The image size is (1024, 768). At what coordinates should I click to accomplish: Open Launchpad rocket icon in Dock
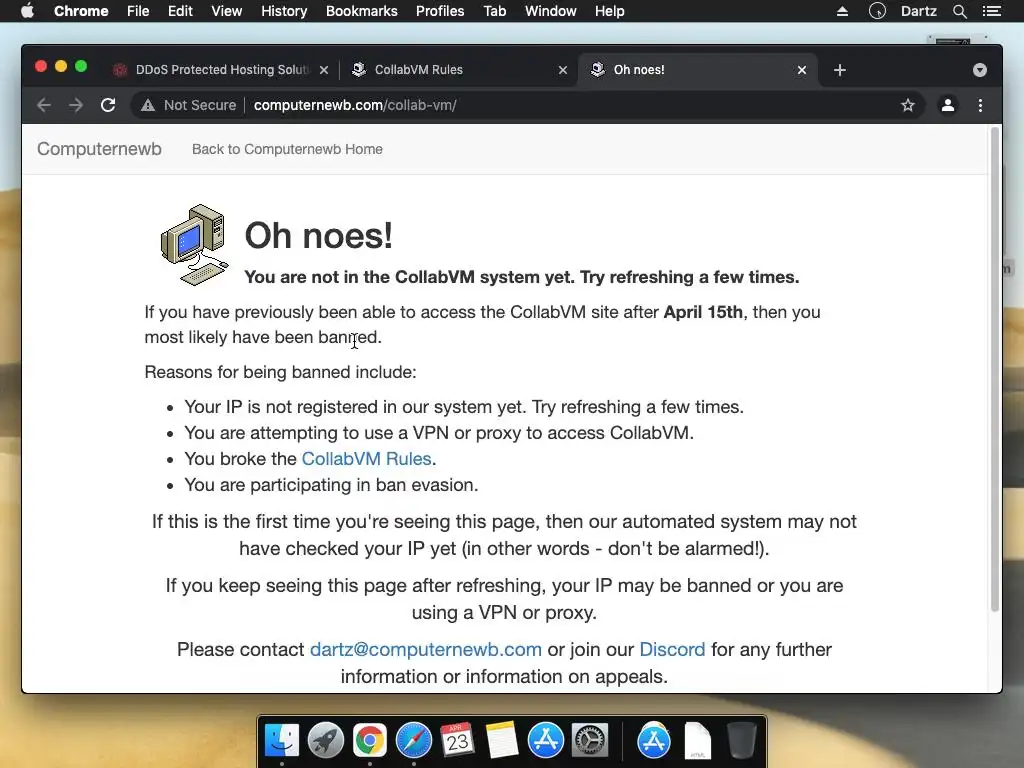[x=326, y=741]
